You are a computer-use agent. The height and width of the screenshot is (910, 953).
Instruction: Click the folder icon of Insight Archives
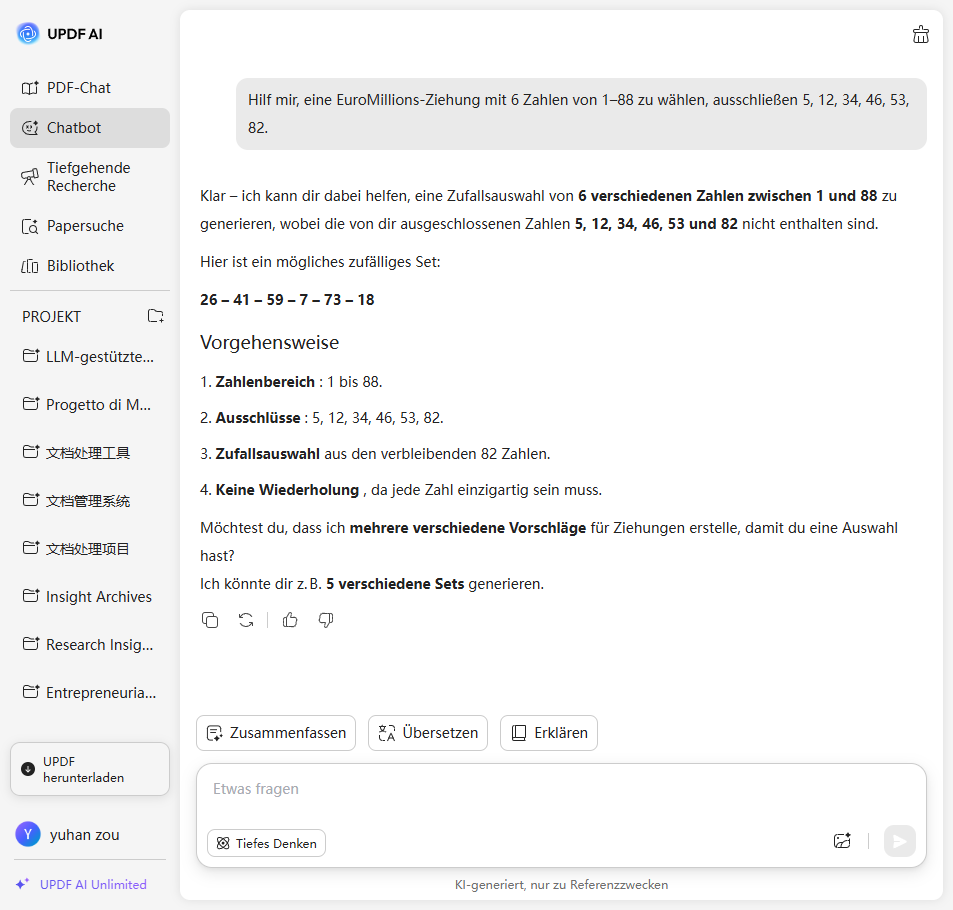[x=31, y=596]
